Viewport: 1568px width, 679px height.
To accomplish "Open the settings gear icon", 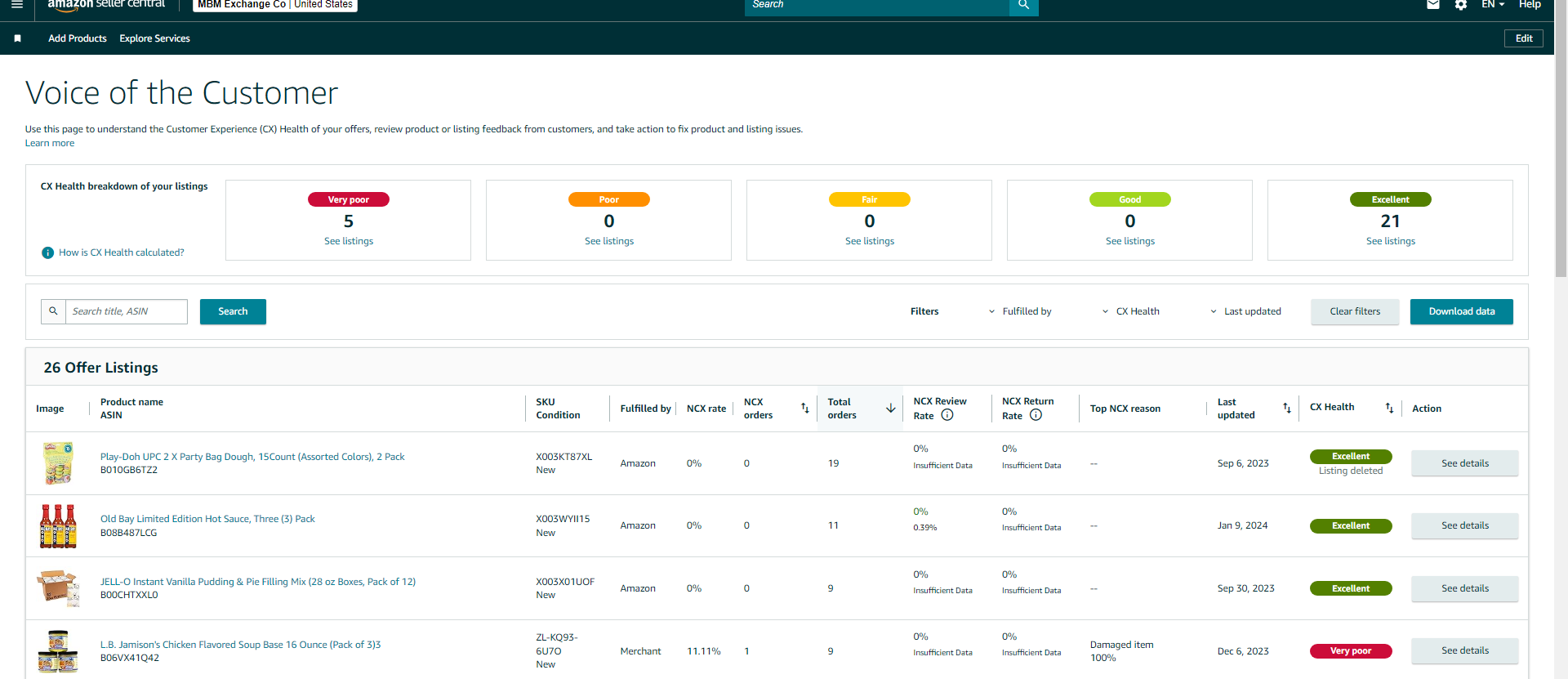I will (x=1461, y=5).
